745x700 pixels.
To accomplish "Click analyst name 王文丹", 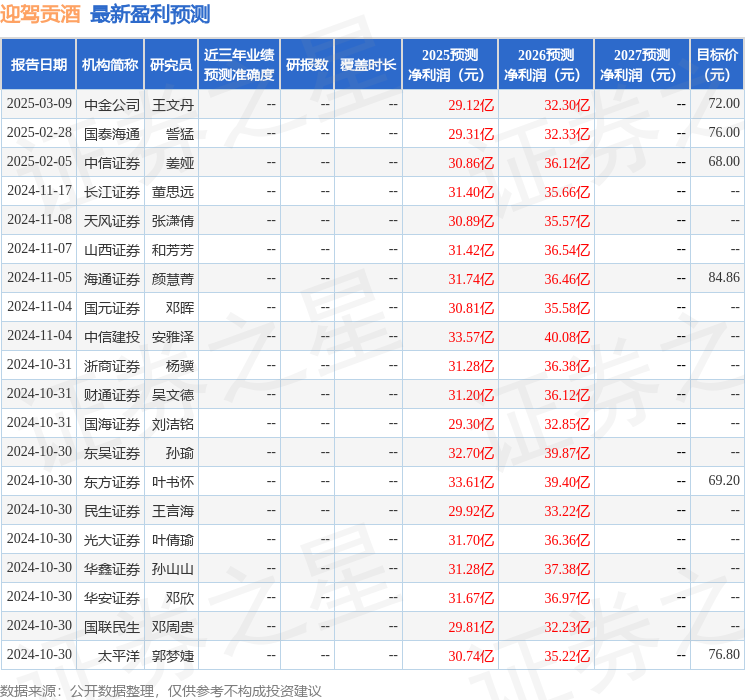I will pyautogui.click(x=173, y=105).
